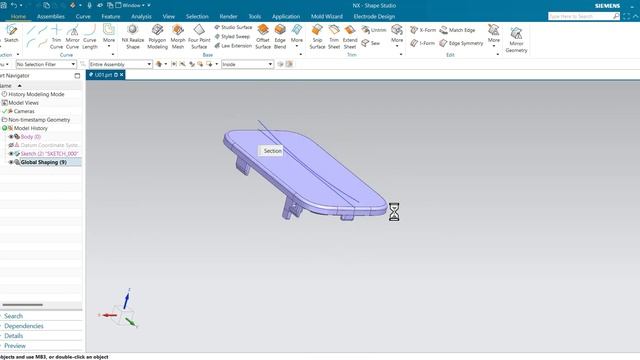
Task: Switch to the Feature ribbon tab
Action: point(111,16)
